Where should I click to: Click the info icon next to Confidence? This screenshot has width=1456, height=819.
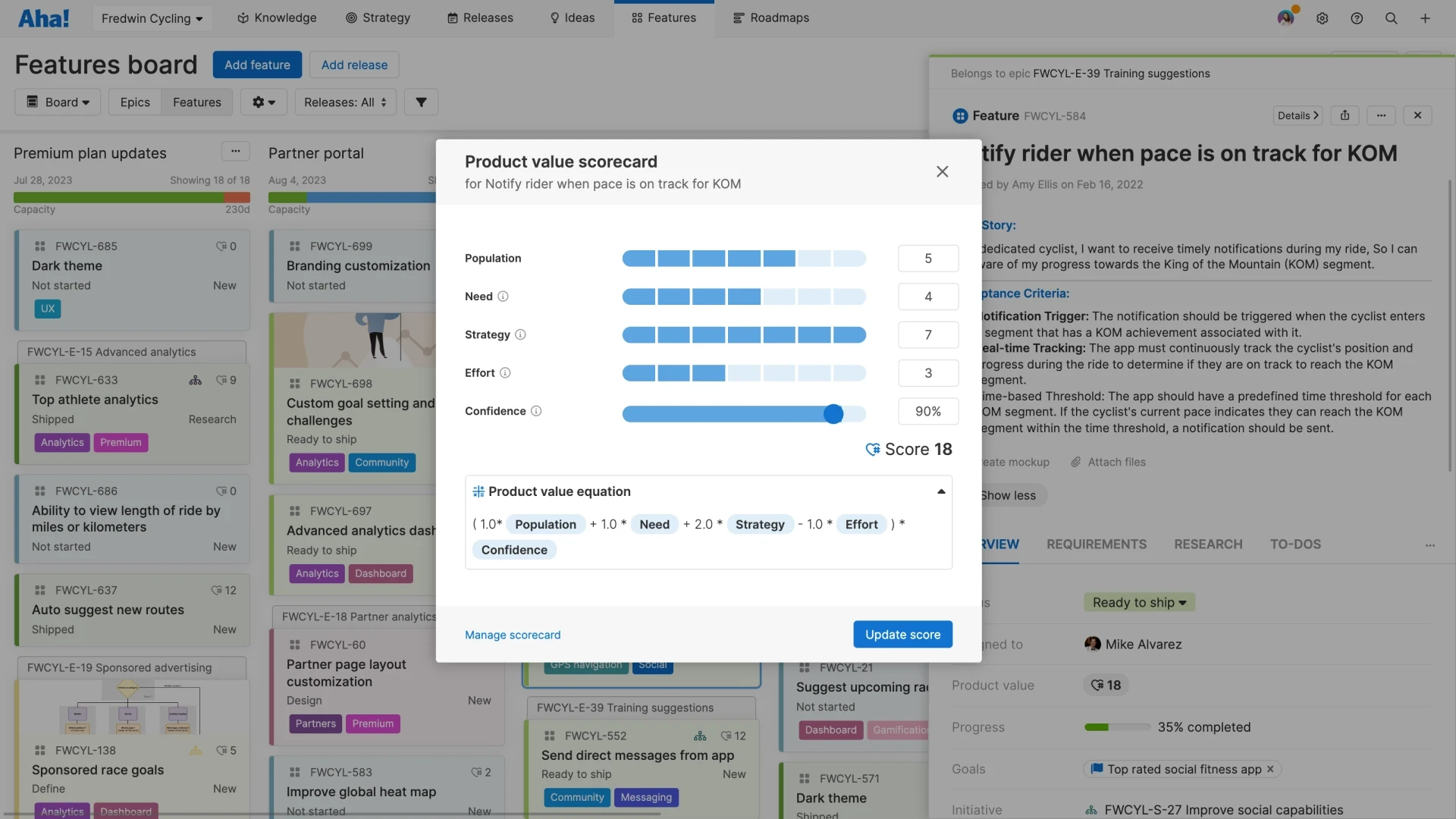536,411
